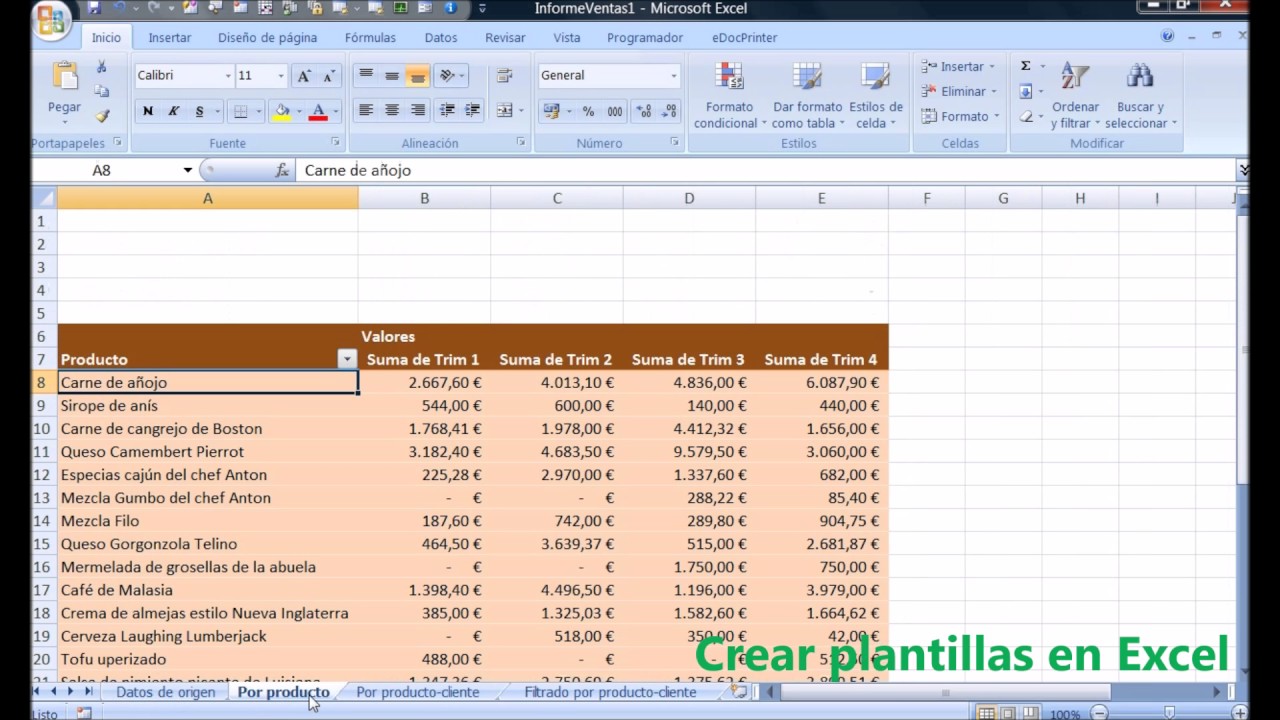Screen dimensions: 1280x720
Task: Align text to the left
Action: (366, 110)
